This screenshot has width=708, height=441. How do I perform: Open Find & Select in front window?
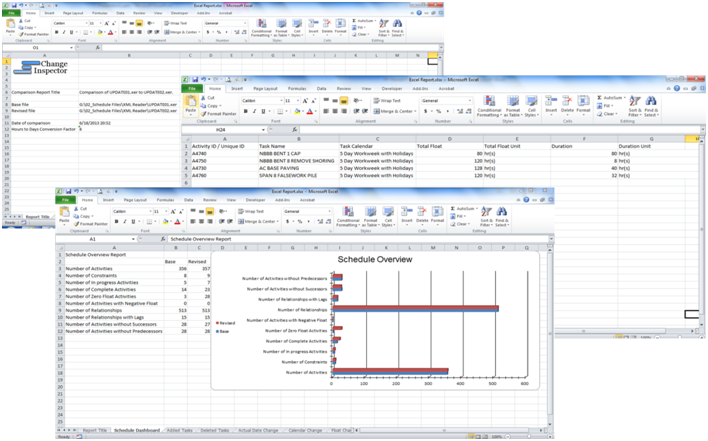502,217
